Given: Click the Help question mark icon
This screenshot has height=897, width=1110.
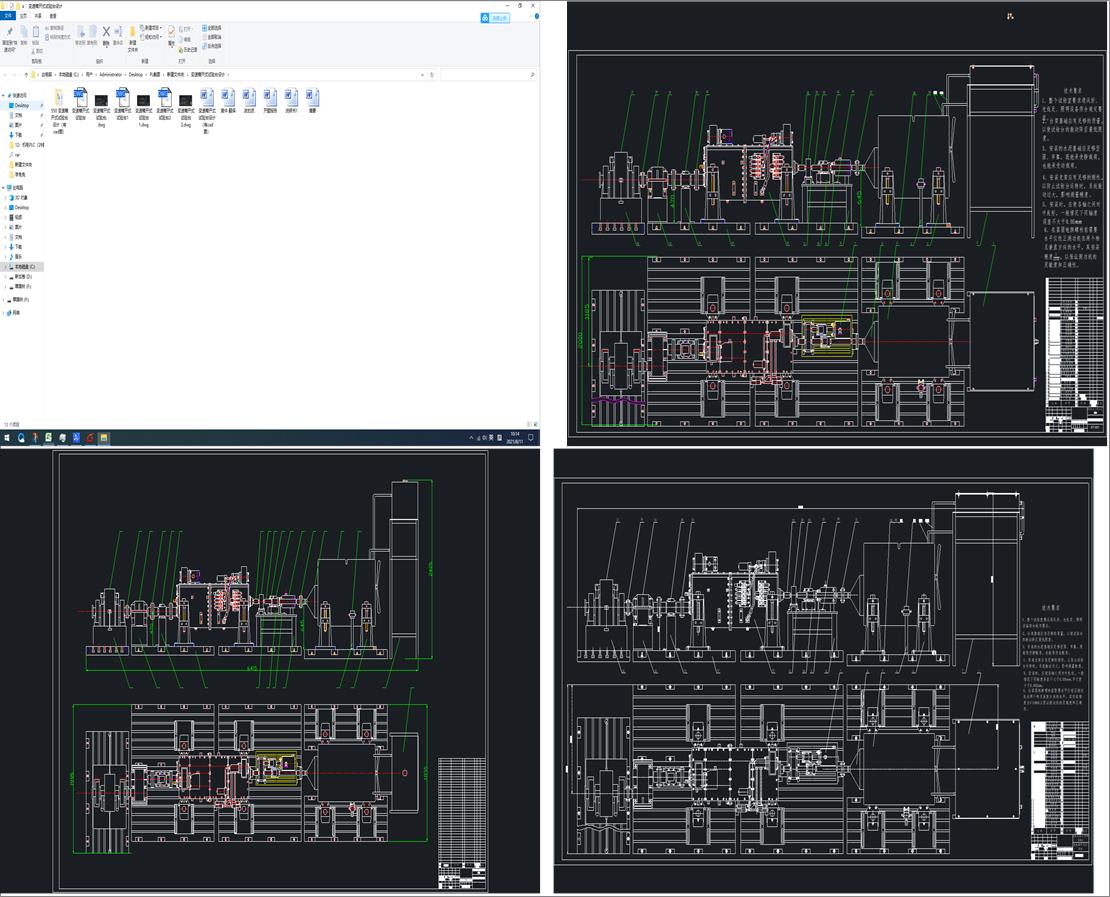Looking at the screenshot, I should [x=536, y=16].
